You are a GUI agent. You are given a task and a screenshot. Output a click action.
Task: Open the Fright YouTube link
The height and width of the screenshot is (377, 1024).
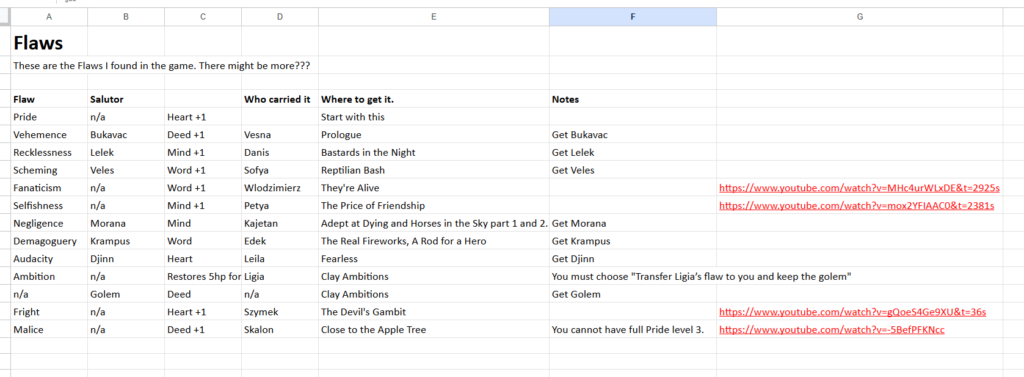coord(852,312)
